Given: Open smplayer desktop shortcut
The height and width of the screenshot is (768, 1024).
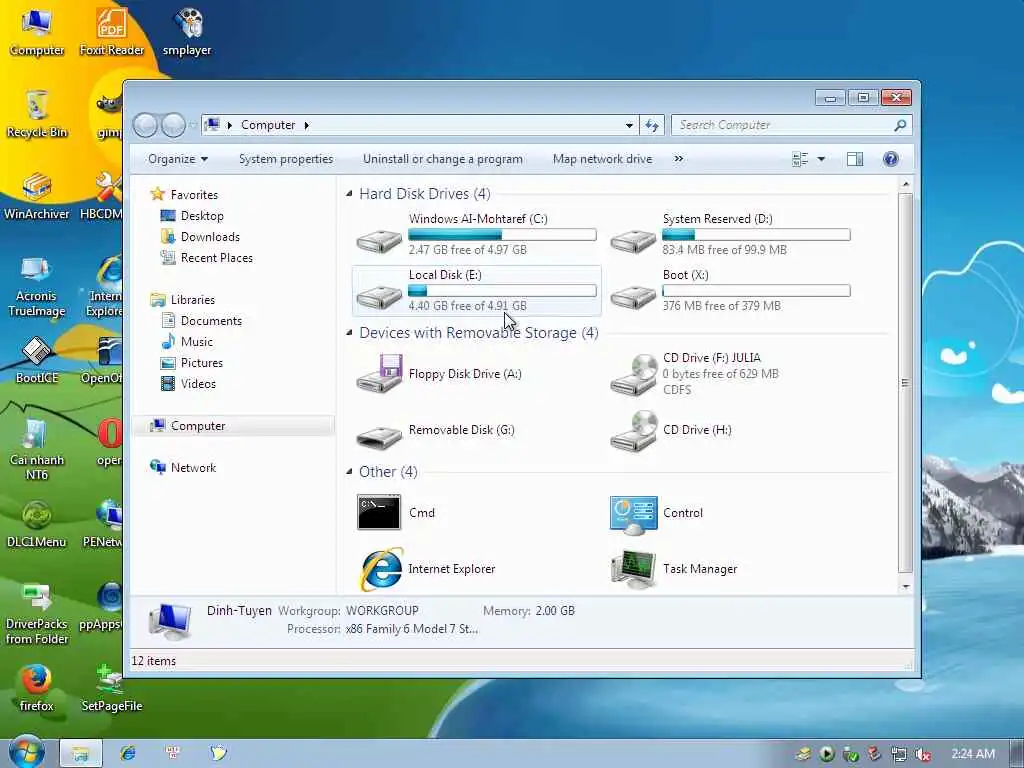Looking at the screenshot, I should (x=187, y=31).
